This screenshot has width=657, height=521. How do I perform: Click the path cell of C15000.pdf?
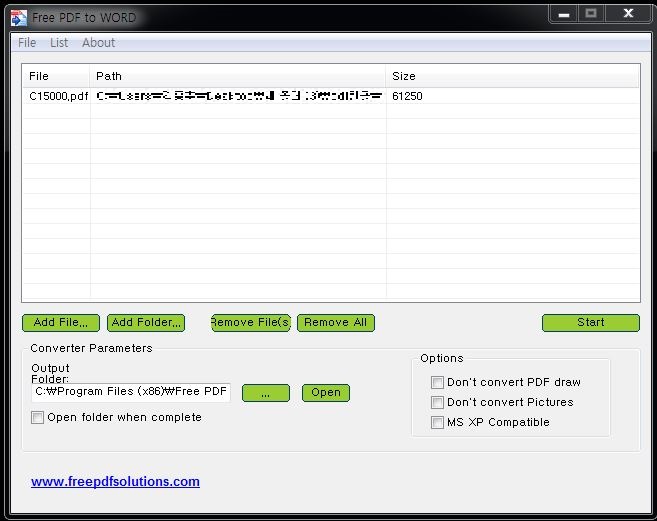tap(238, 96)
